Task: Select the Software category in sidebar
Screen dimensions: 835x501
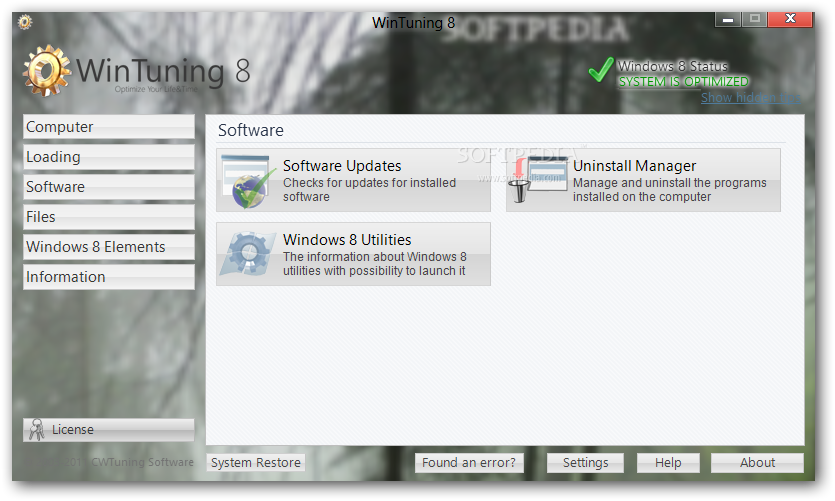Action: 109,187
